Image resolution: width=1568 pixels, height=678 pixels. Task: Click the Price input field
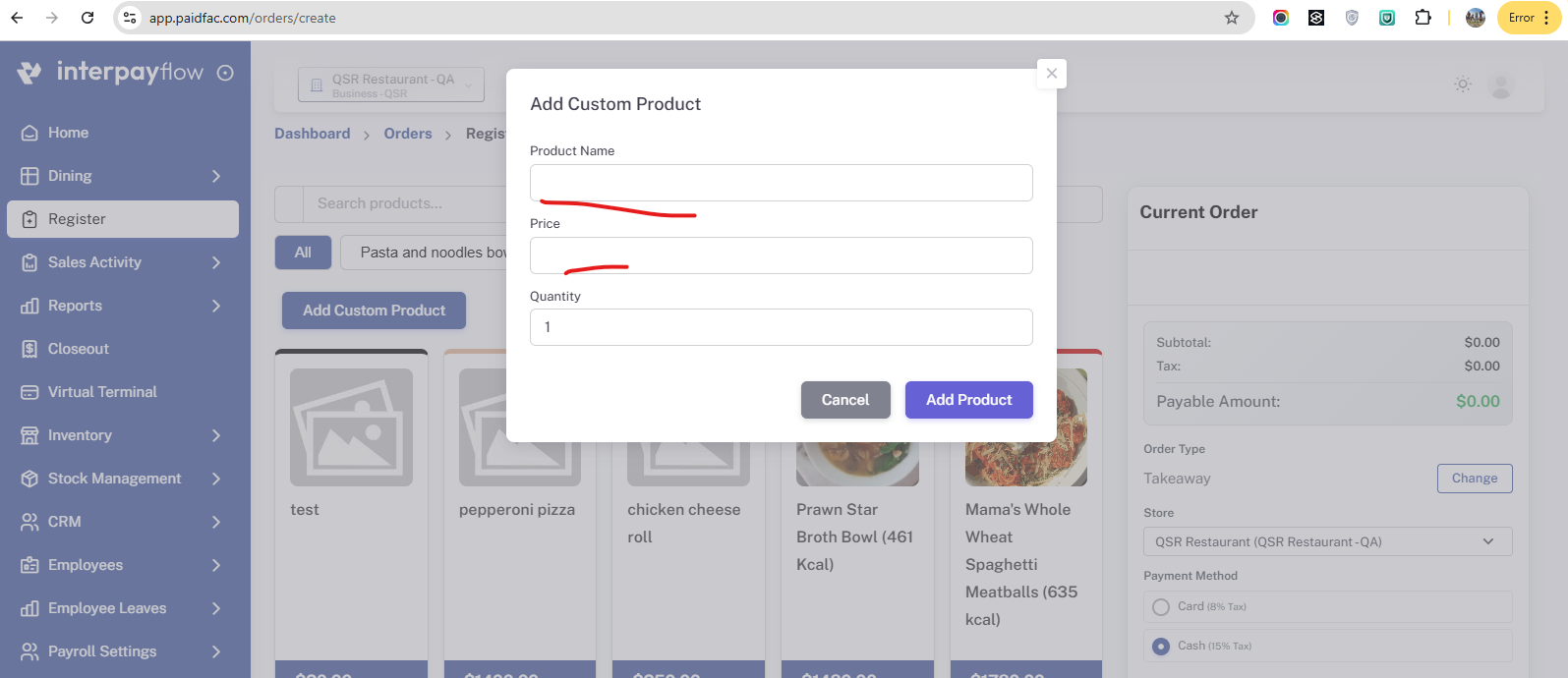click(x=782, y=255)
